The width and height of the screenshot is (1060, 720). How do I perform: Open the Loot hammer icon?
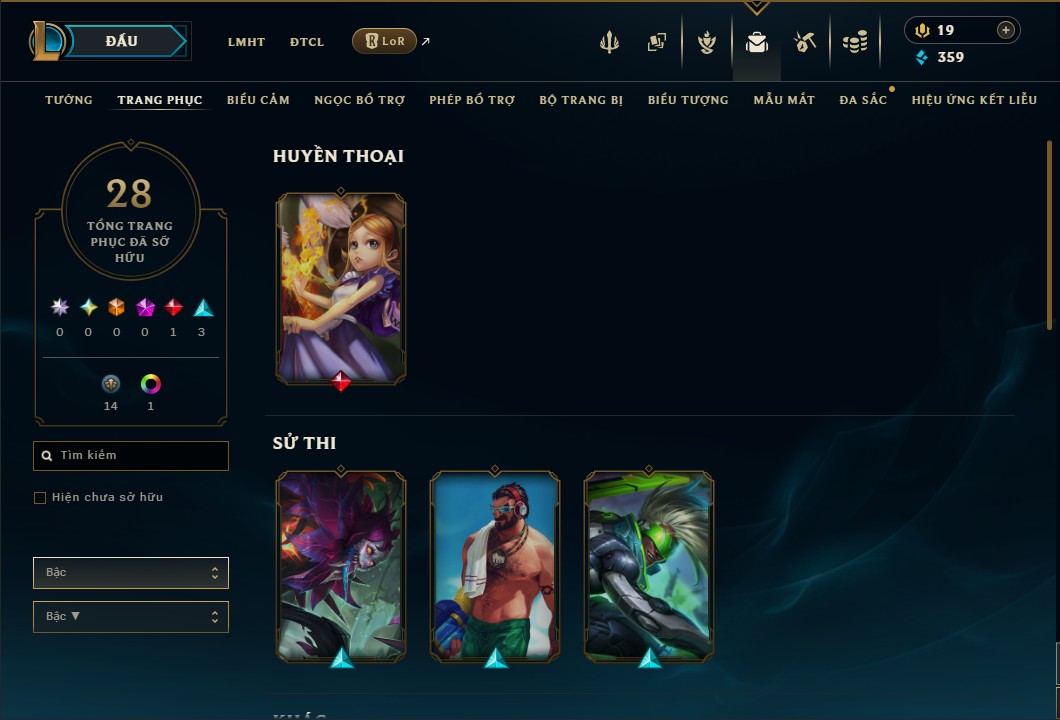point(804,42)
